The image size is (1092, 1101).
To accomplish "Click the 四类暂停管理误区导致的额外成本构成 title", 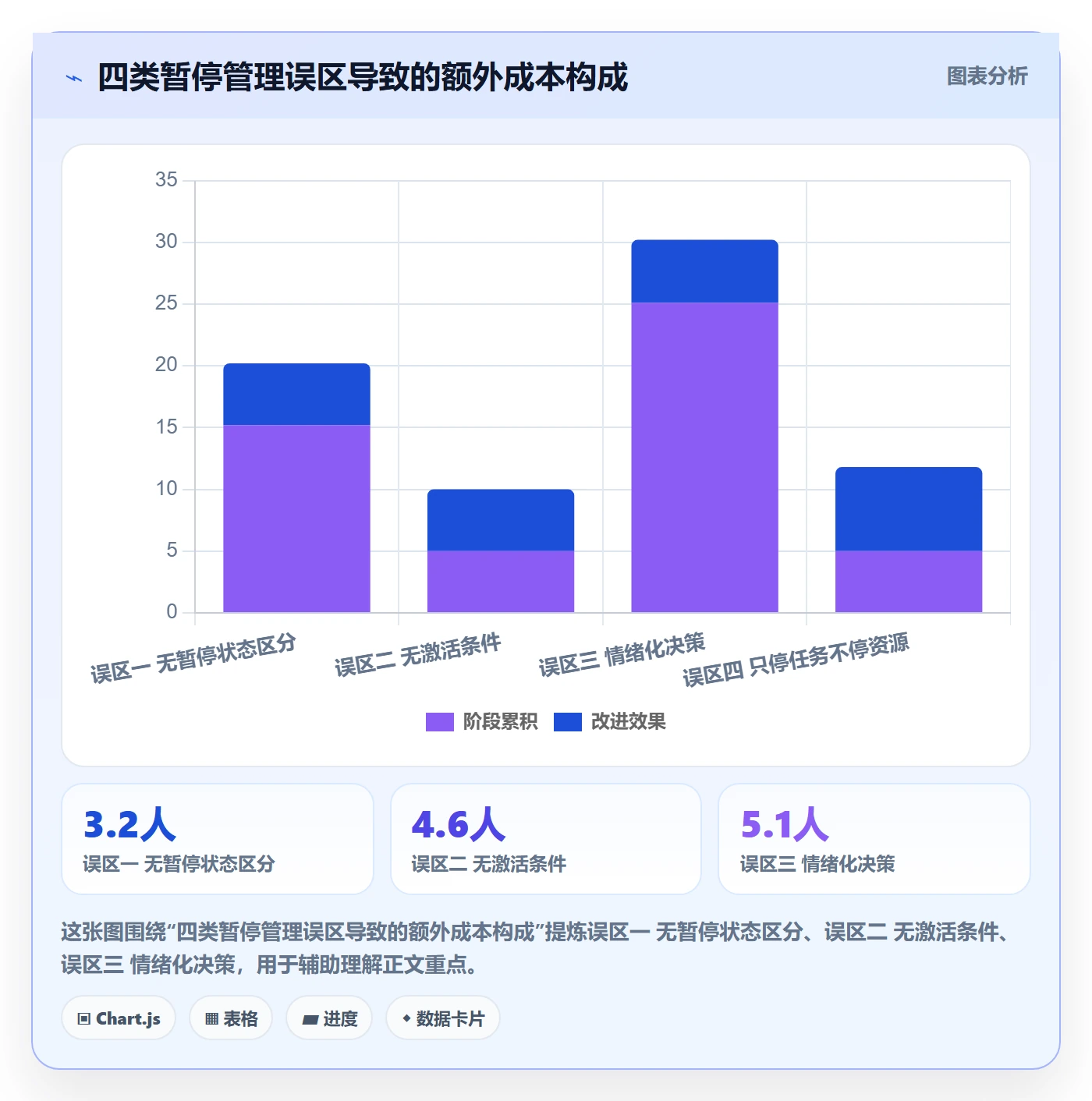I will click(x=363, y=78).
